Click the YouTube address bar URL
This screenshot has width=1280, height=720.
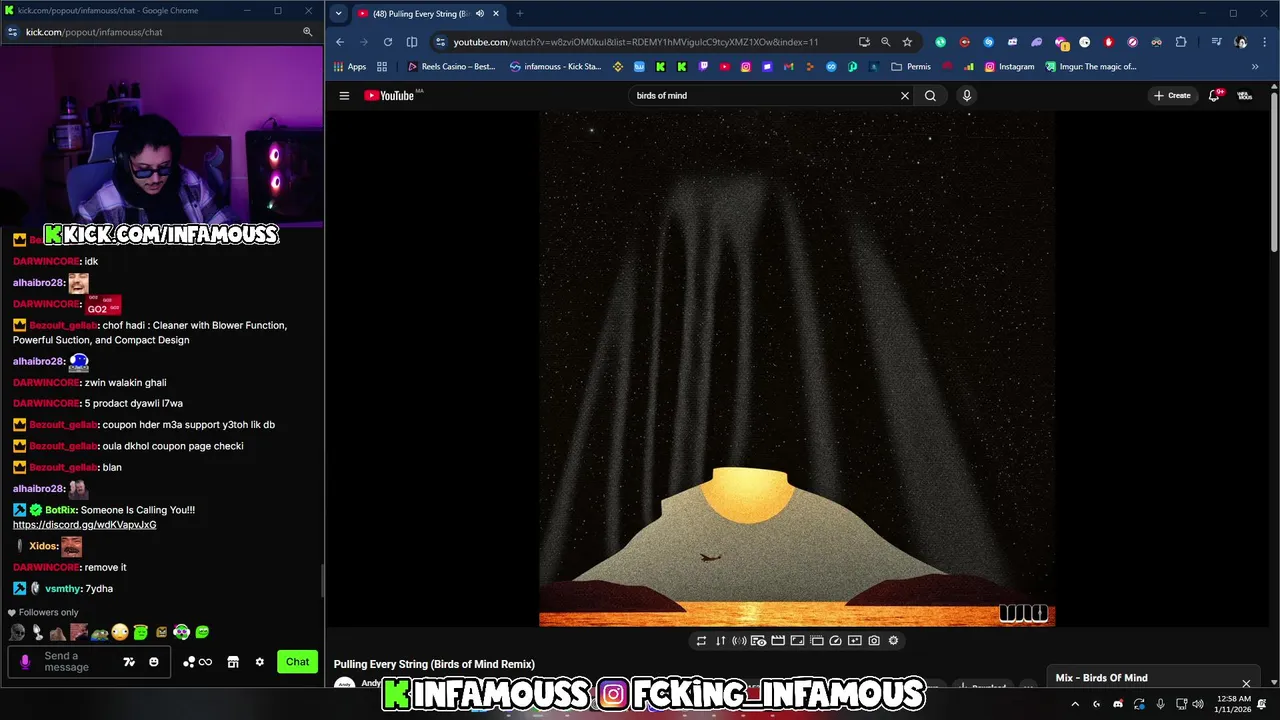click(x=636, y=42)
